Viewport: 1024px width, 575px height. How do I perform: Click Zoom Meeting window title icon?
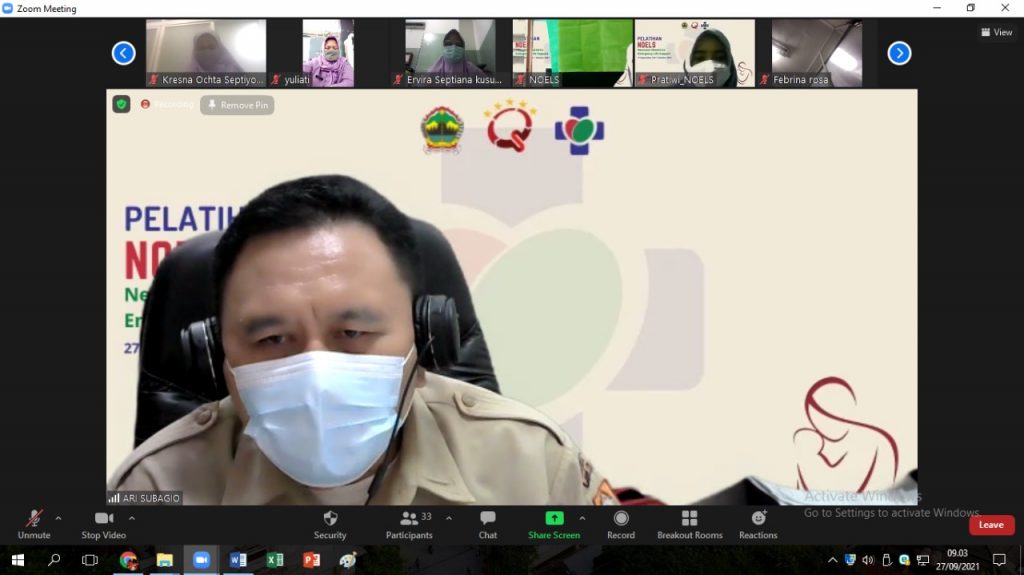tap(8, 8)
